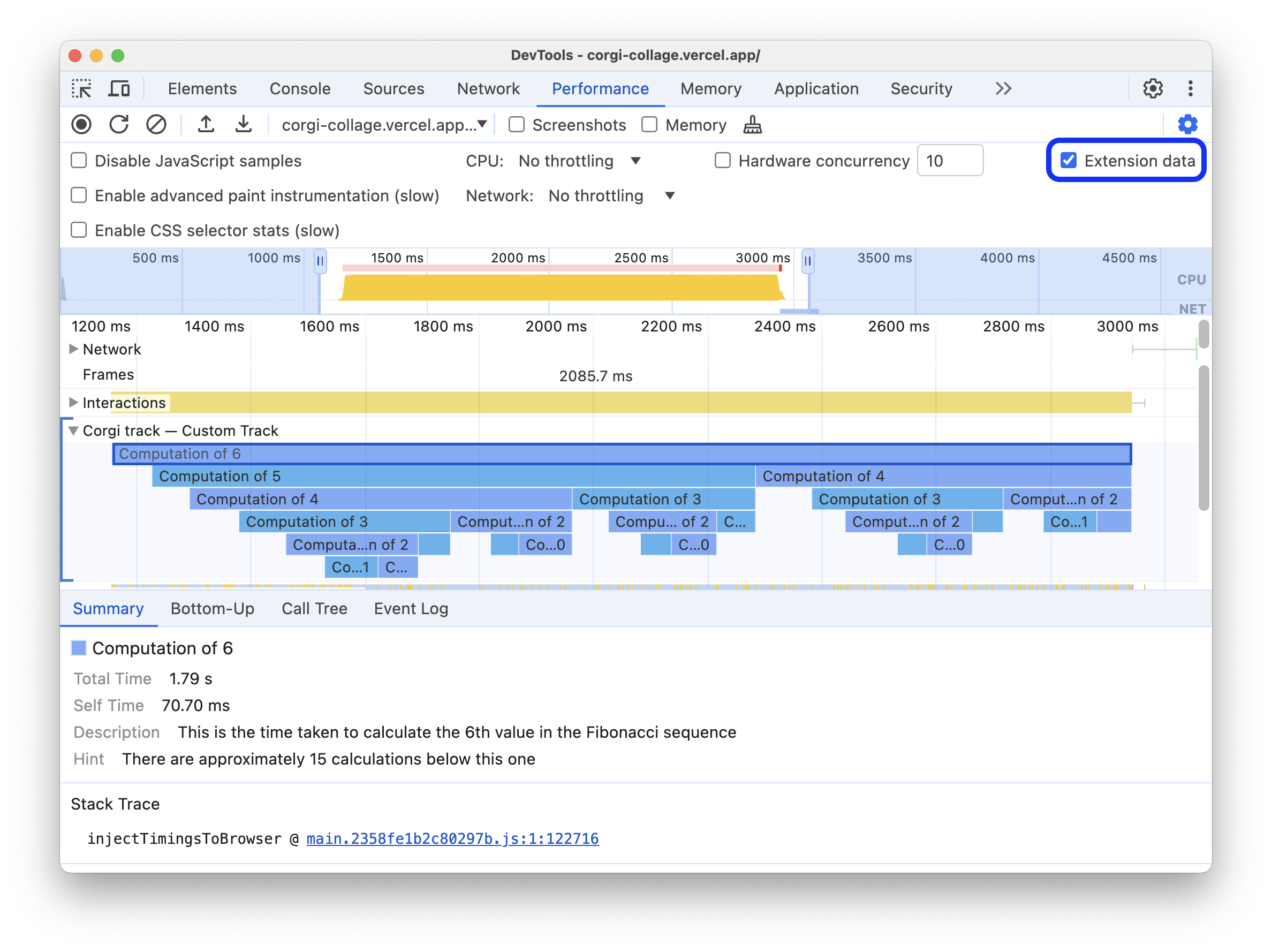
Task: Click the Screenshots checkbox to enable
Action: [516, 124]
